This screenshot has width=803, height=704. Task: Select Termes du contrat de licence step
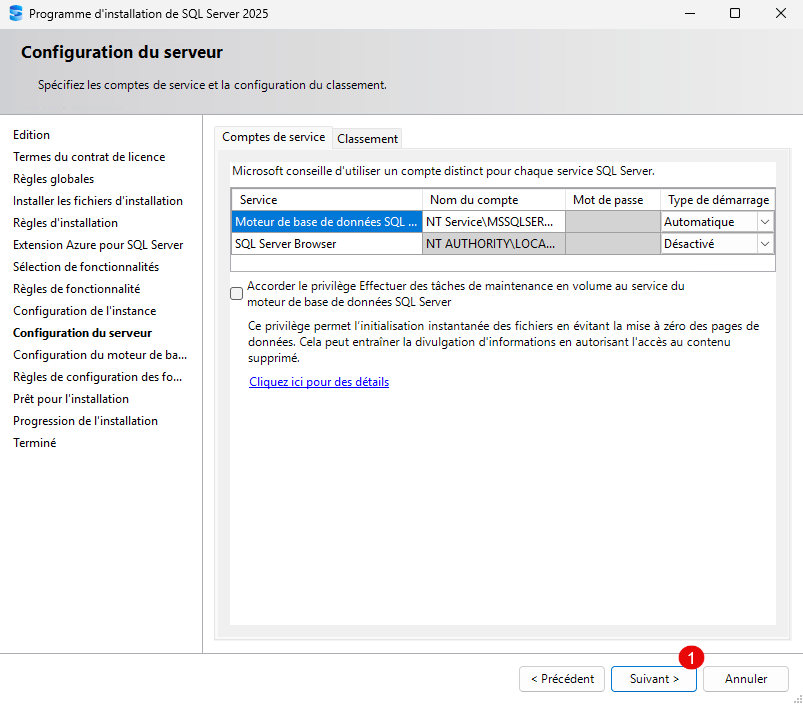pos(89,157)
